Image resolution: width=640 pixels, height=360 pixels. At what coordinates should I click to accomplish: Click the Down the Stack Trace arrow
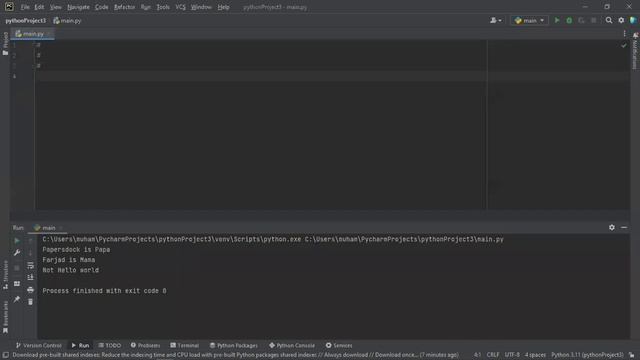point(30,253)
